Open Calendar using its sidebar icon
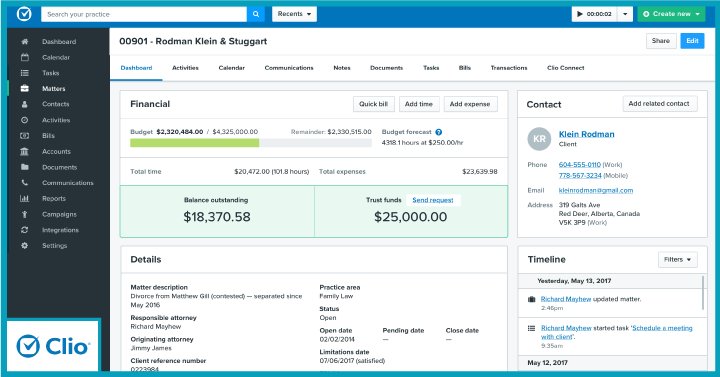 pyautogui.click(x=25, y=57)
